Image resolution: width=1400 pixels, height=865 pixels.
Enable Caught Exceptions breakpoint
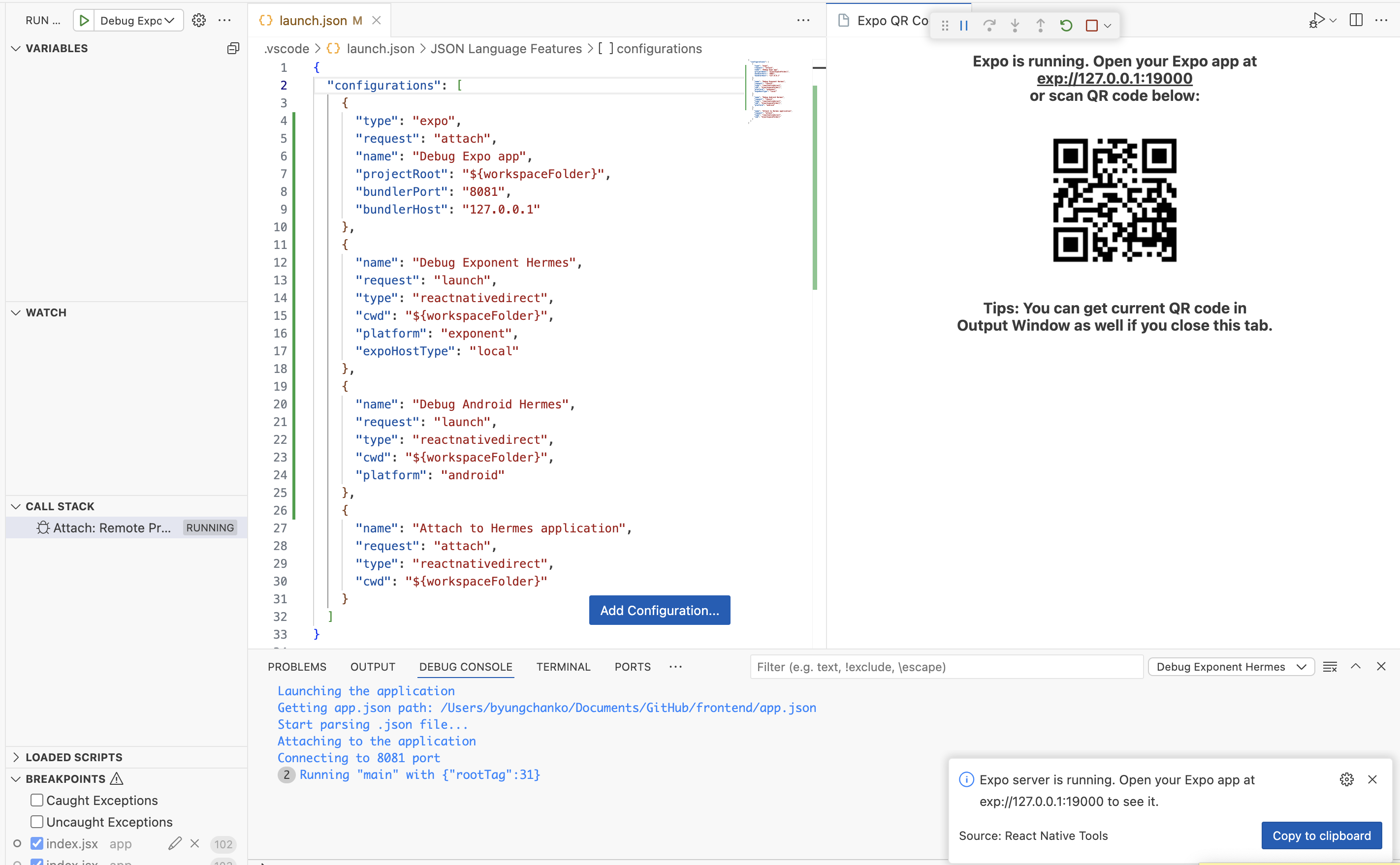pos(37,800)
